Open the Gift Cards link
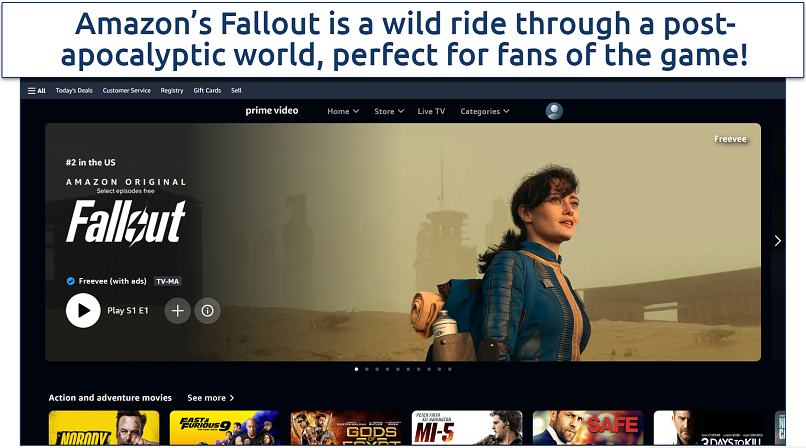Screen dimensions: 806x448 (207, 90)
